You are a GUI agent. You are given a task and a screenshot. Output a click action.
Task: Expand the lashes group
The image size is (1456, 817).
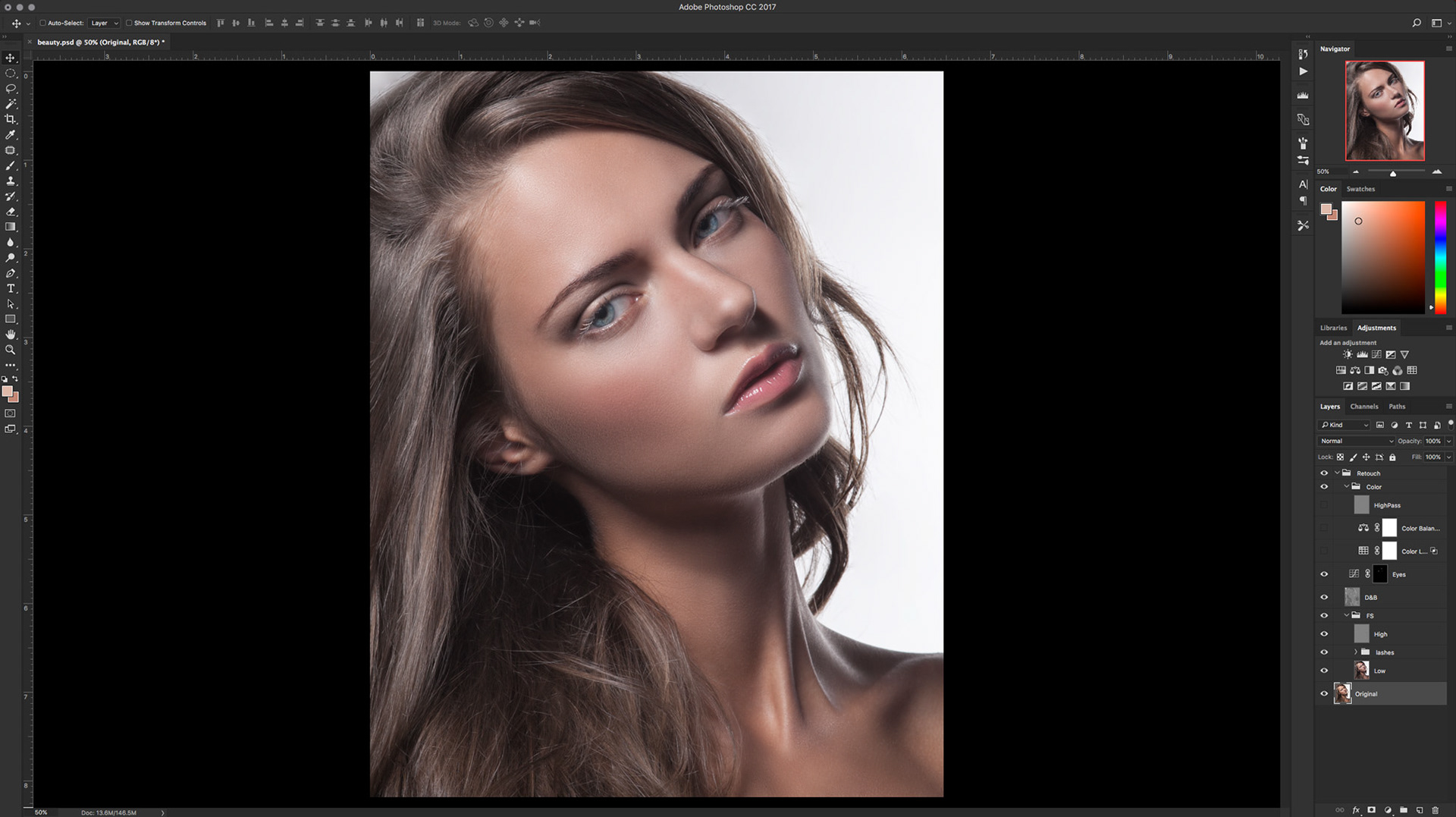pyautogui.click(x=1356, y=652)
